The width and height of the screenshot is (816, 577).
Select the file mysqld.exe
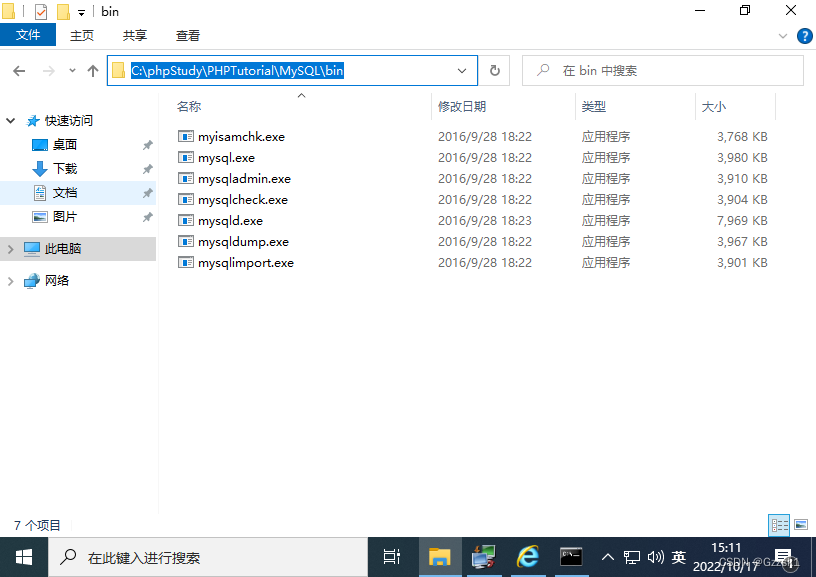[x=230, y=221]
